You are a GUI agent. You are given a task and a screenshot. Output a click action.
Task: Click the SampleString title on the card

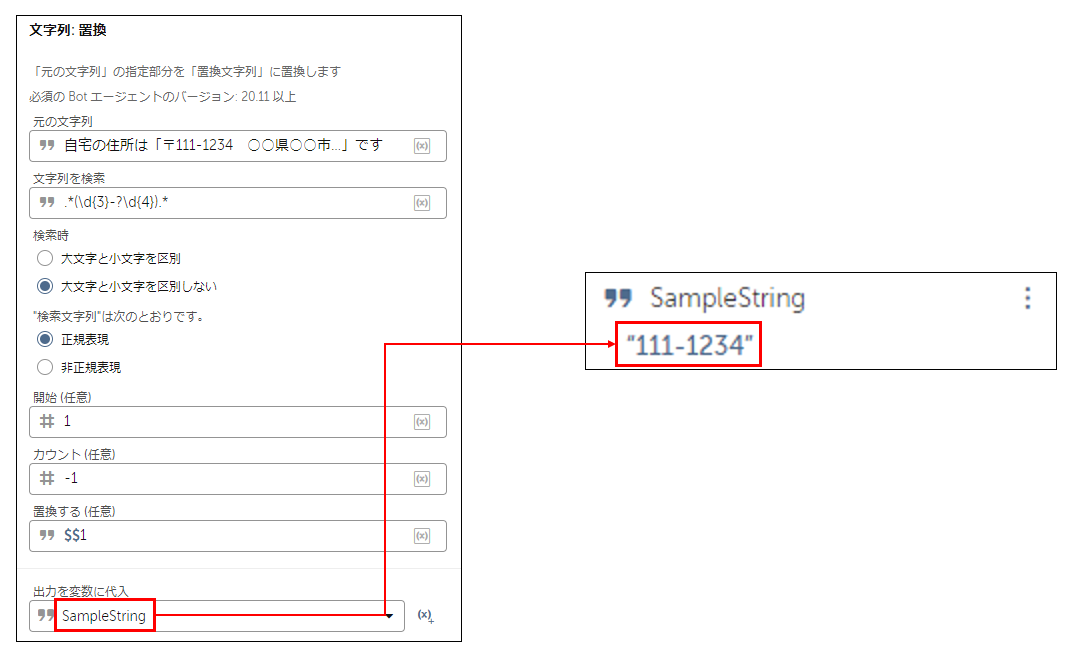(x=727, y=299)
